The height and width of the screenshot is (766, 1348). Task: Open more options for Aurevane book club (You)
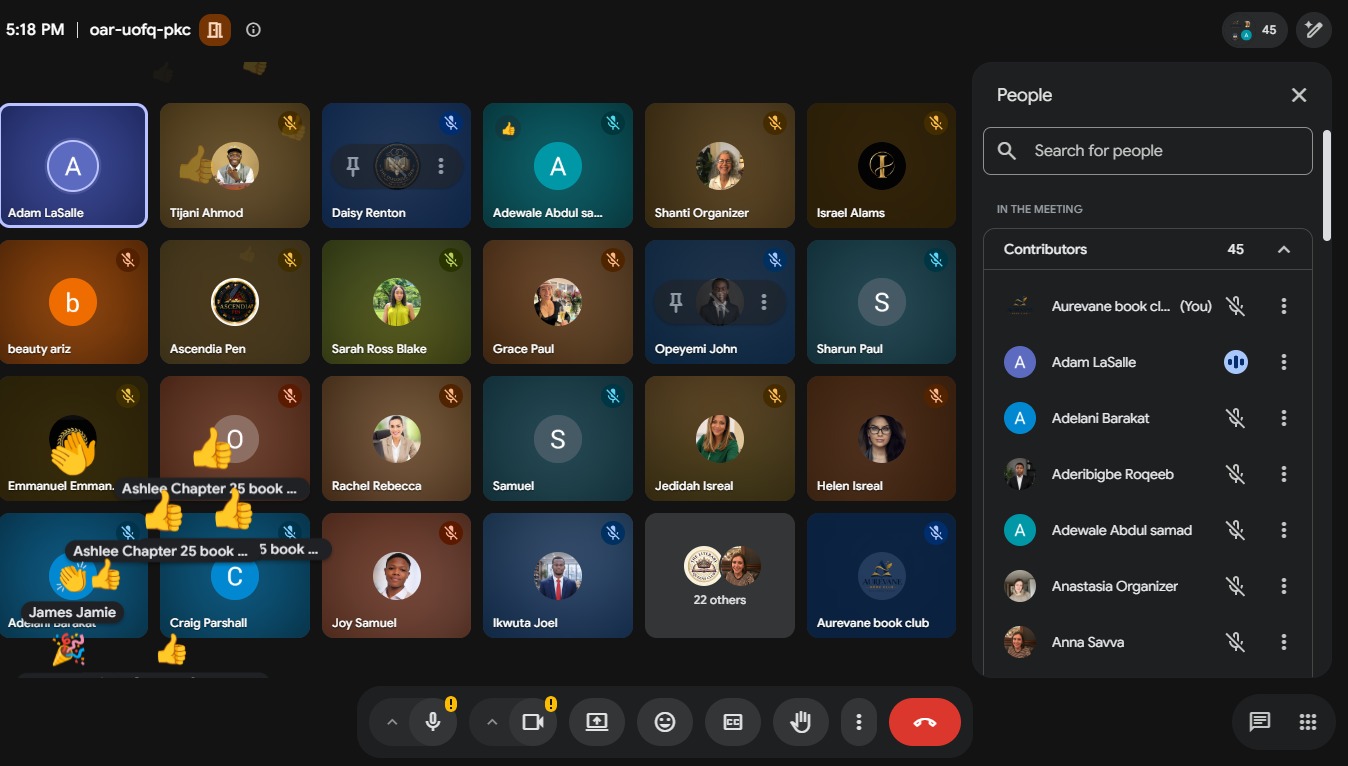tap(1284, 306)
